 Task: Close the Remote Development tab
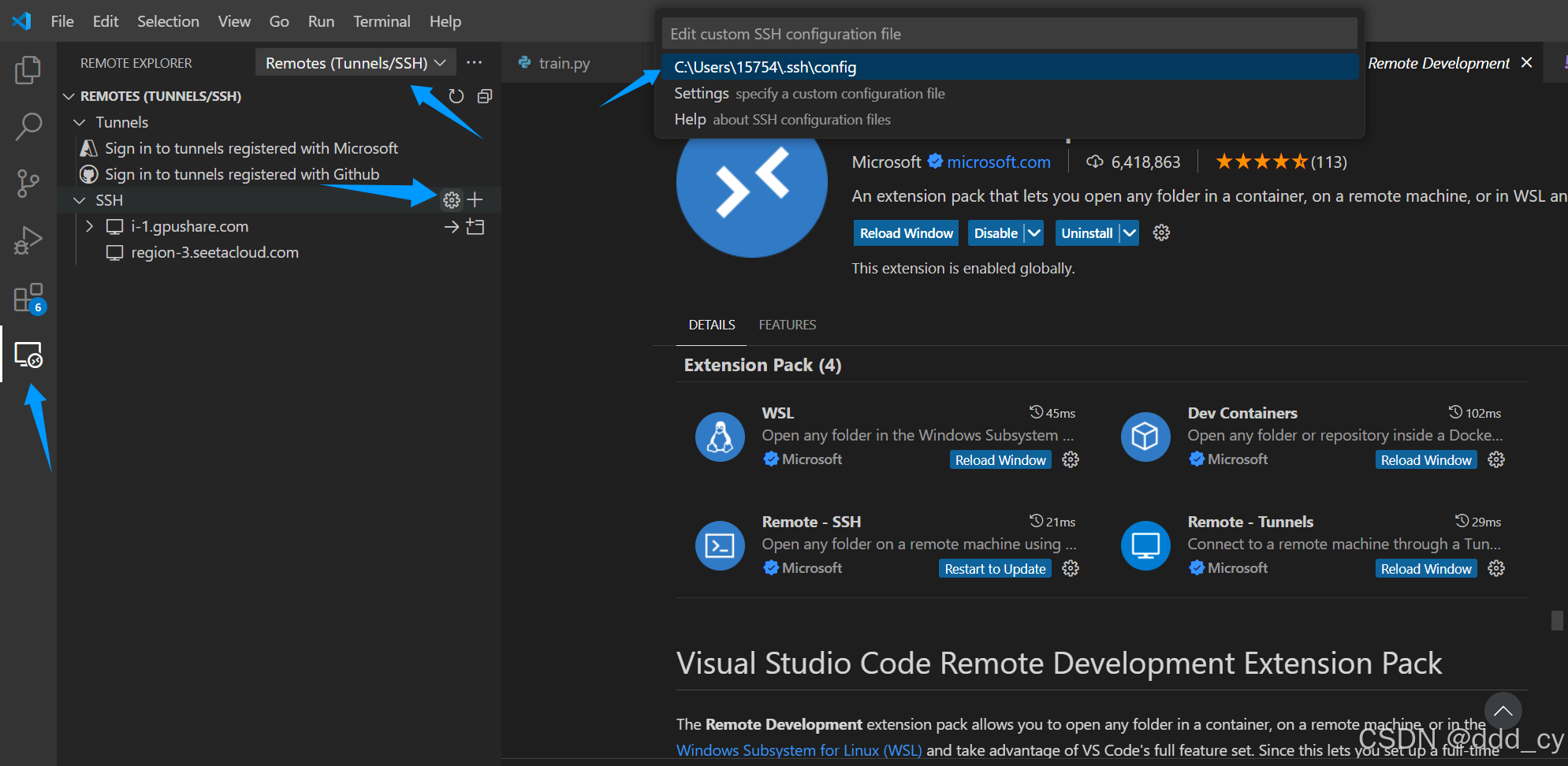point(1527,62)
